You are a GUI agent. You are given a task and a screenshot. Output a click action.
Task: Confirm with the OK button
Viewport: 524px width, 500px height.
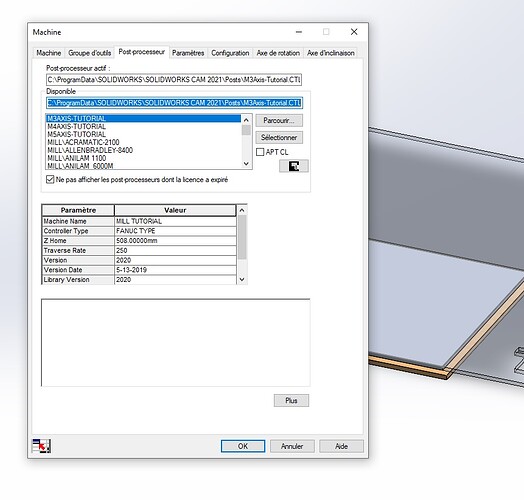(x=243, y=446)
